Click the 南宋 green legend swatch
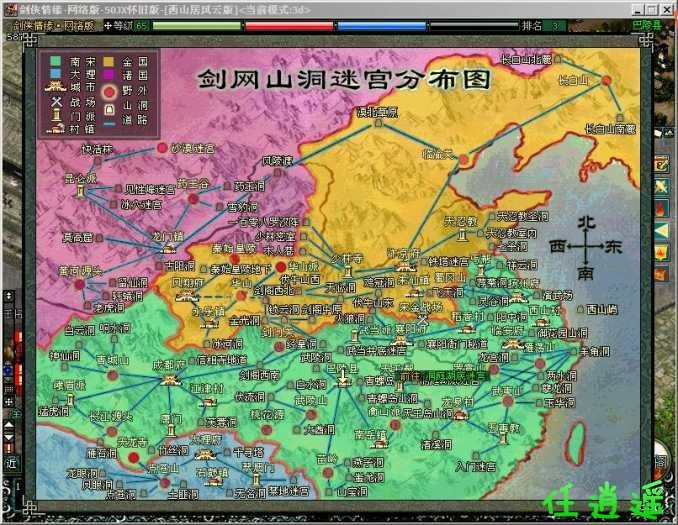Image resolution: width=678 pixels, height=525 pixels. [x=55, y=61]
